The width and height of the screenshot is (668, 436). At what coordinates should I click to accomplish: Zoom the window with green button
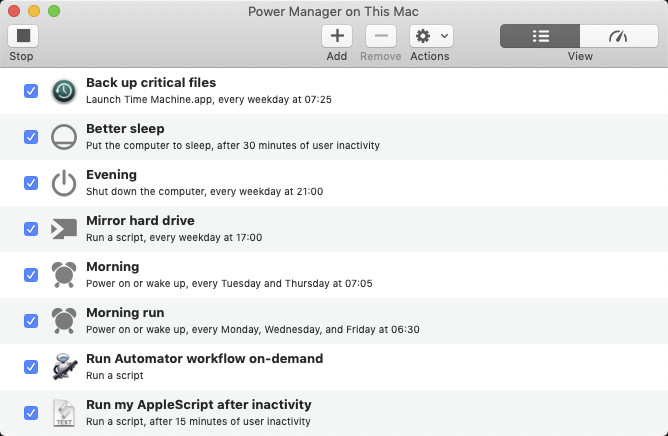[54, 11]
